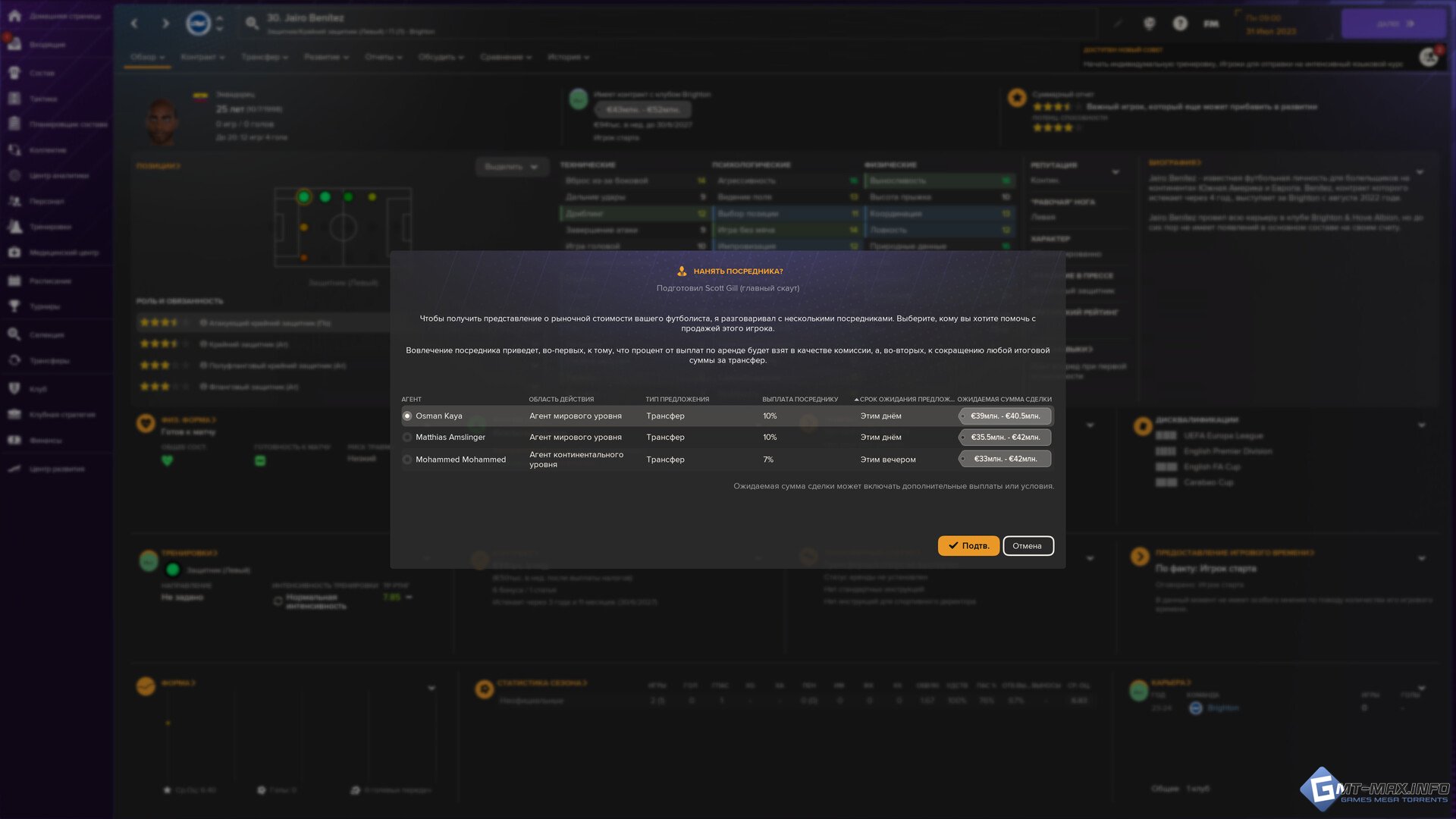Open the search magnifier icon
This screenshot has width=1456, height=819.
coord(252,24)
